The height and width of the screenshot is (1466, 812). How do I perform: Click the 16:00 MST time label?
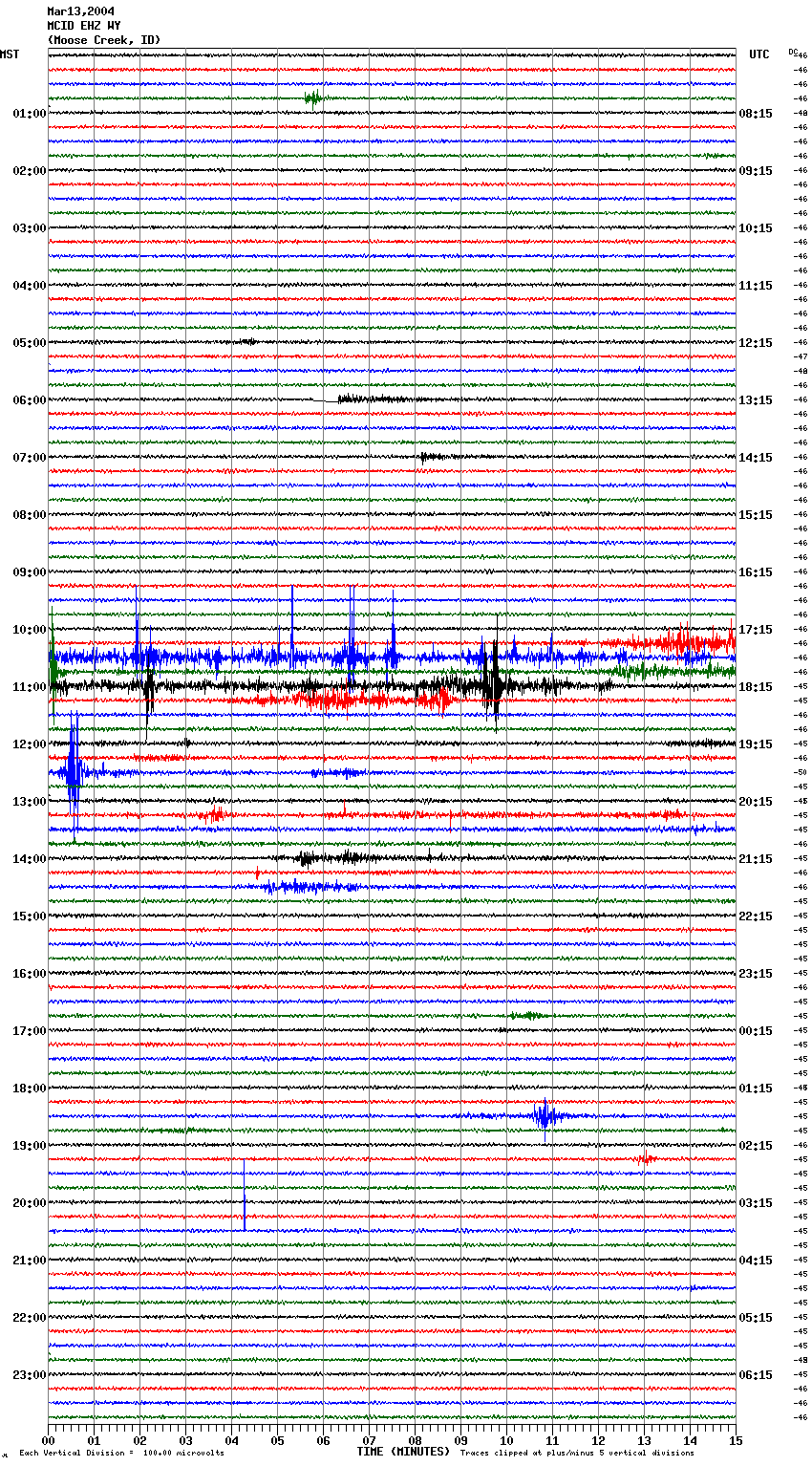click(x=30, y=974)
